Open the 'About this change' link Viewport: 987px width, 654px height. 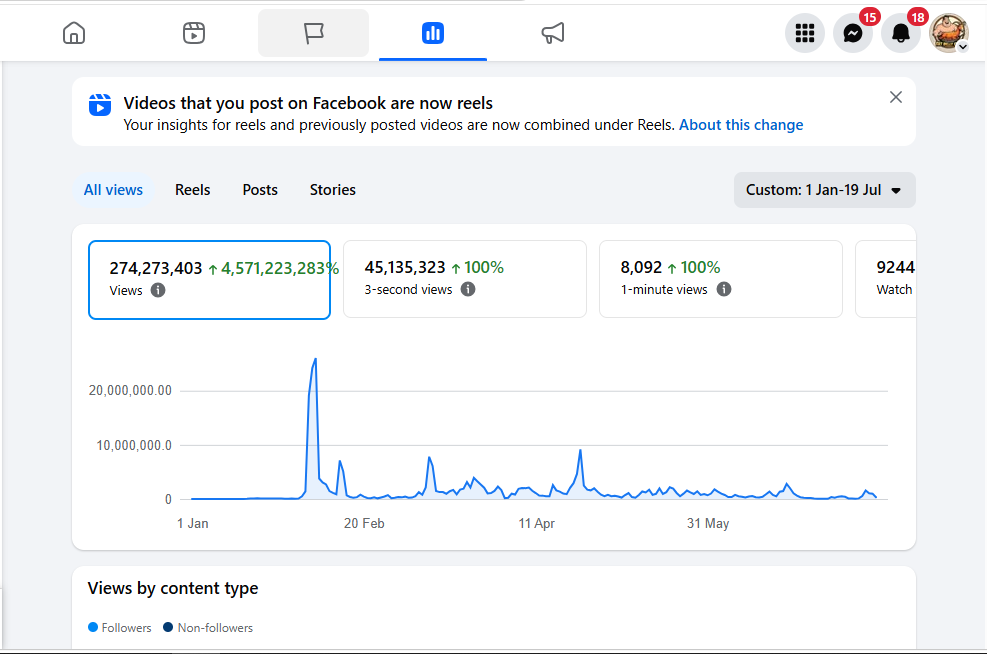[741, 125]
